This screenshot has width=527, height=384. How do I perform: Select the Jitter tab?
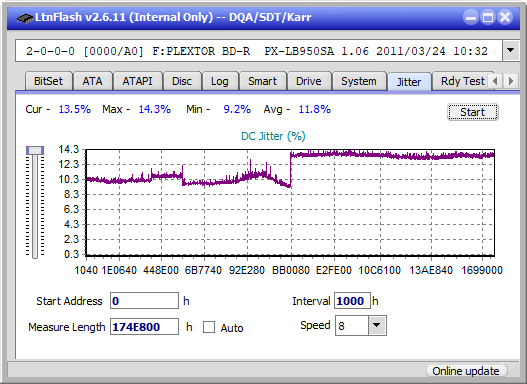409,82
